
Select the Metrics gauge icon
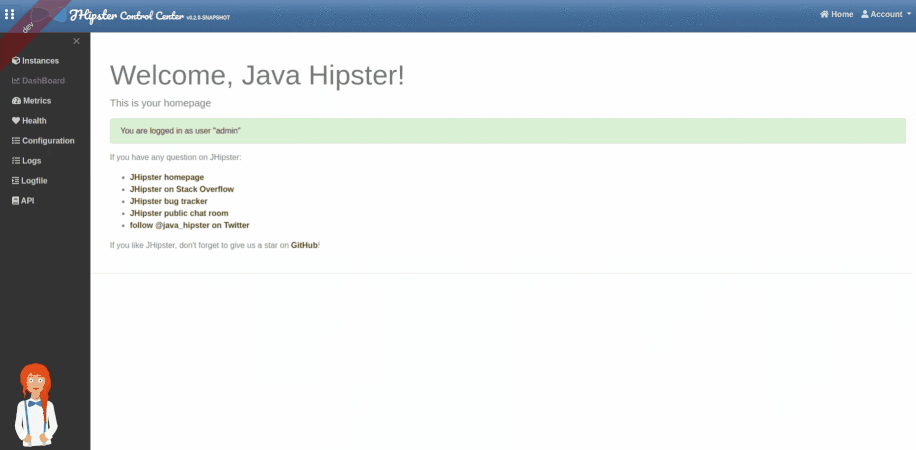pyautogui.click(x=15, y=101)
